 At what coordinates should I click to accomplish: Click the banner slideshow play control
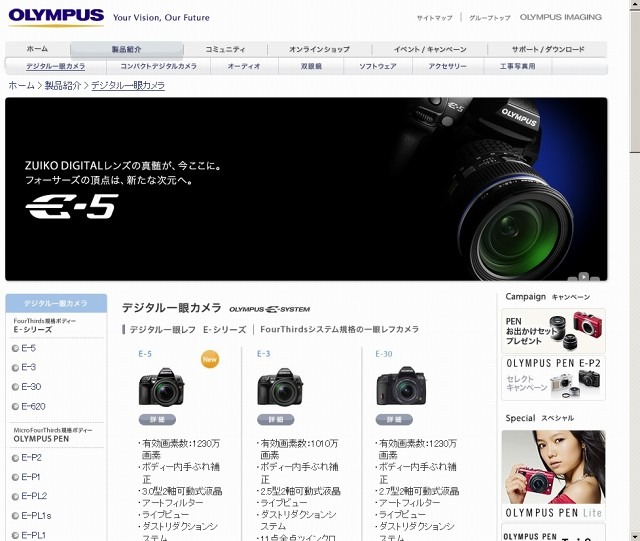(x=584, y=276)
